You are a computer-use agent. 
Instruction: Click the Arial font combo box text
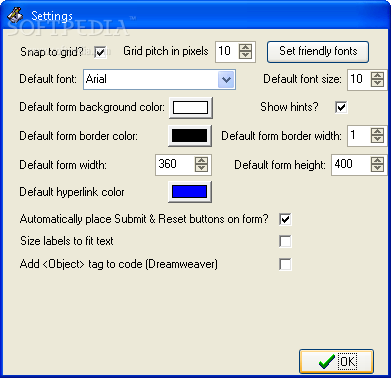(x=96, y=79)
